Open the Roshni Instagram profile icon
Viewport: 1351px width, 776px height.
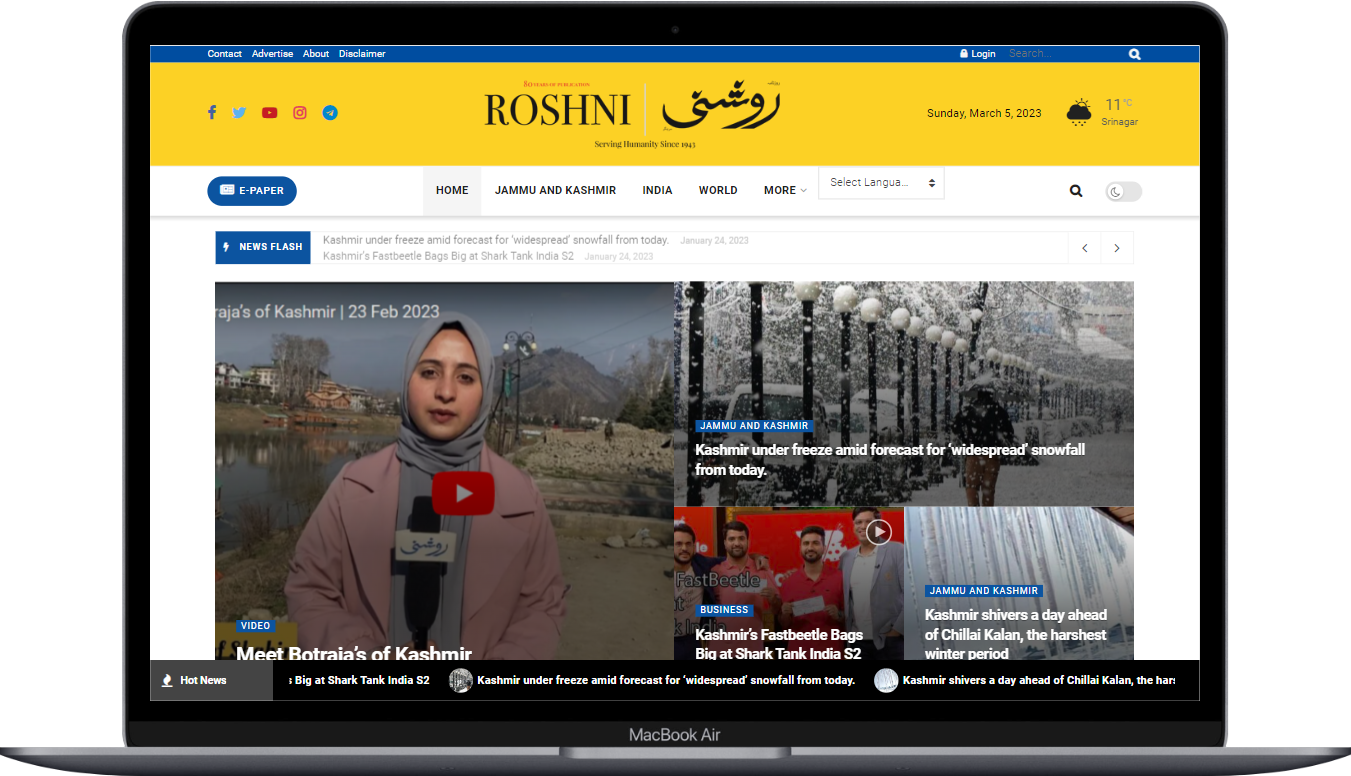tap(299, 113)
